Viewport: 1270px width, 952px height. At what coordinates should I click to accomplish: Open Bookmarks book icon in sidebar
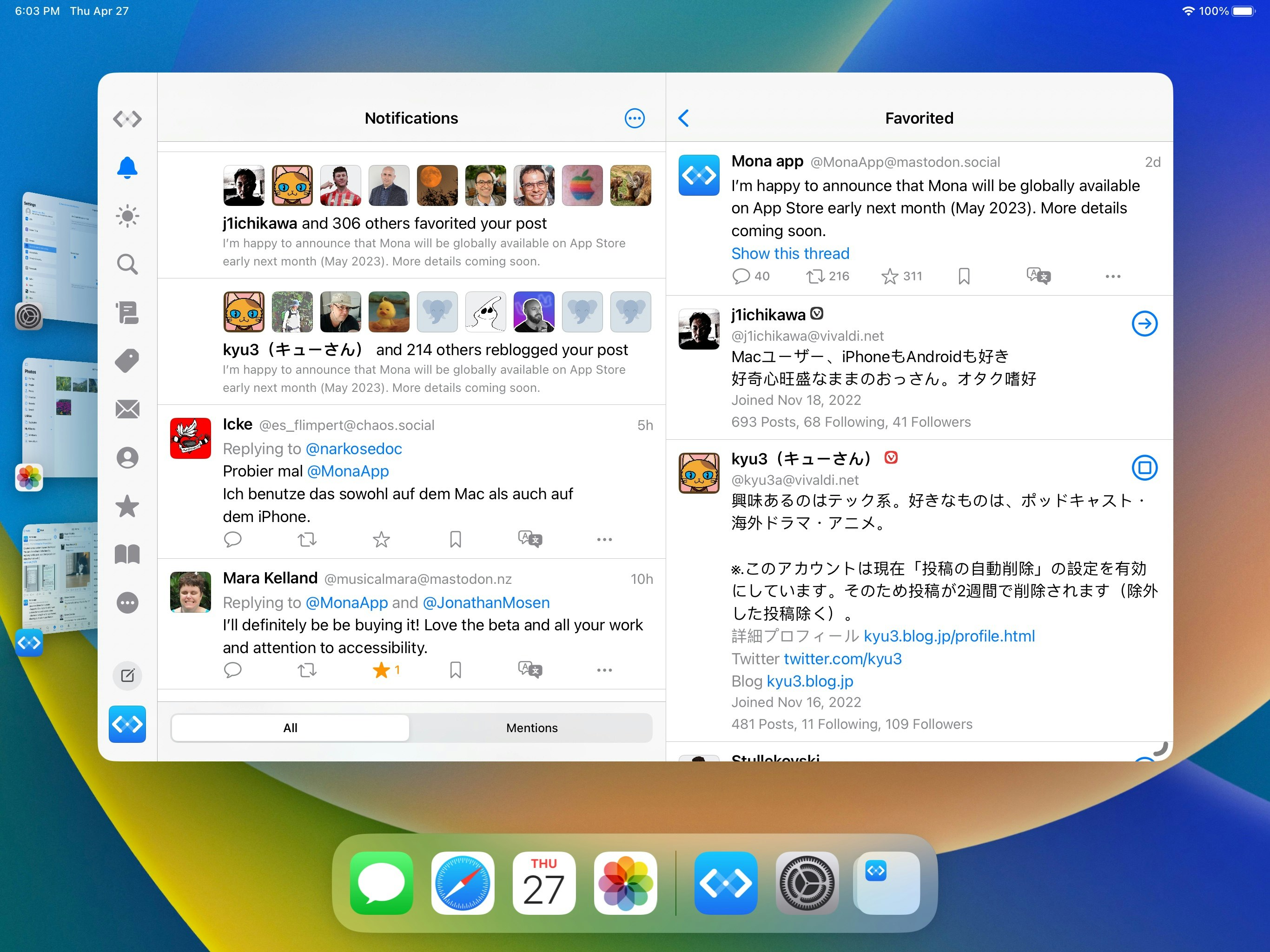127,554
